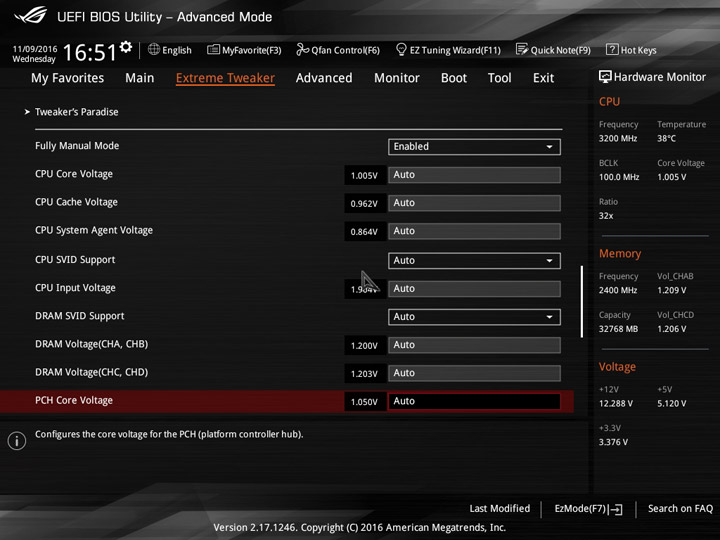Screen dimensions: 720x540
Task: Click 3.376 V voltage value
Action: pyautogui.click(x=613, y=442)
